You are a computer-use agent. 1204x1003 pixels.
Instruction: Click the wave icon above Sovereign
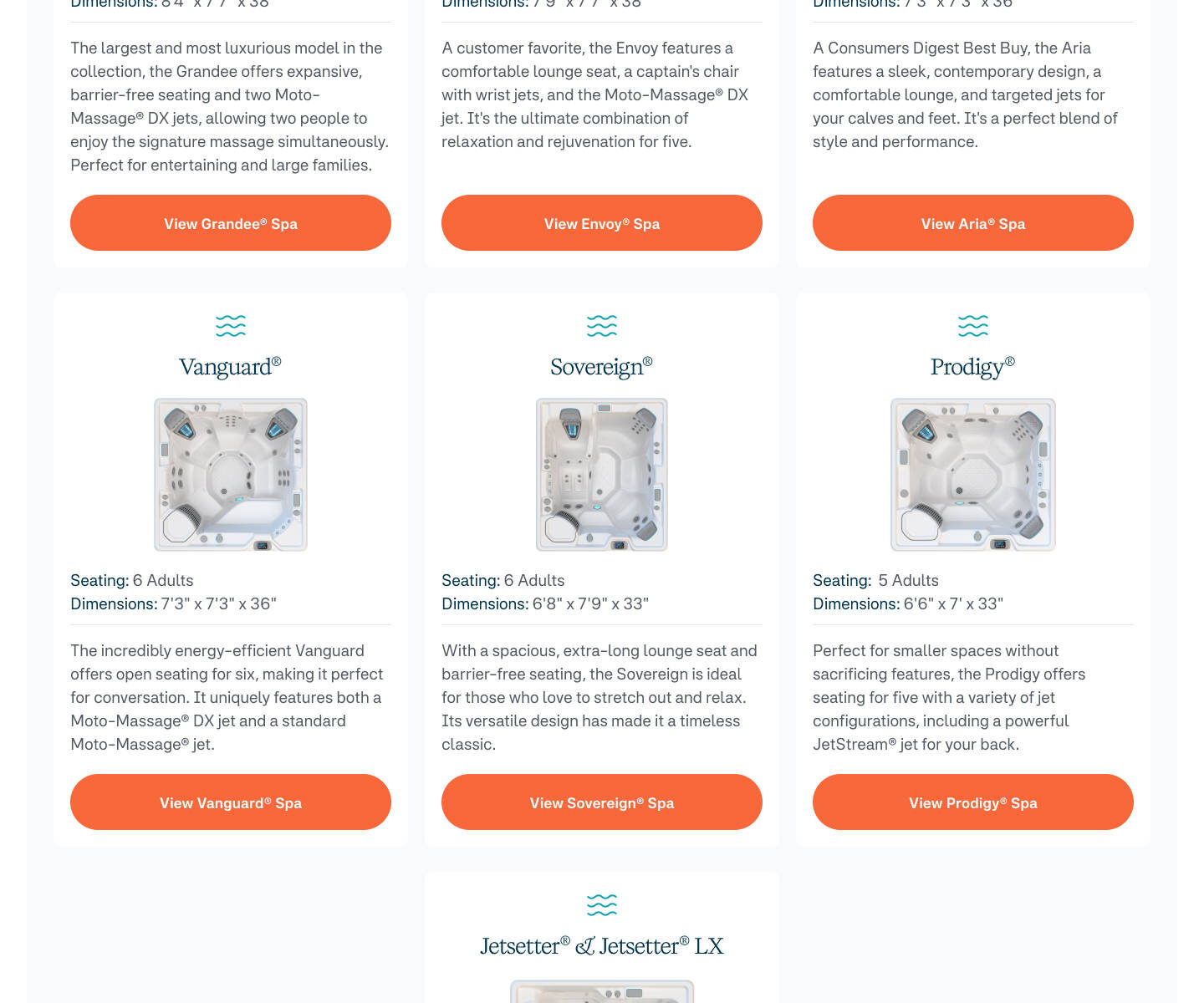602,326
